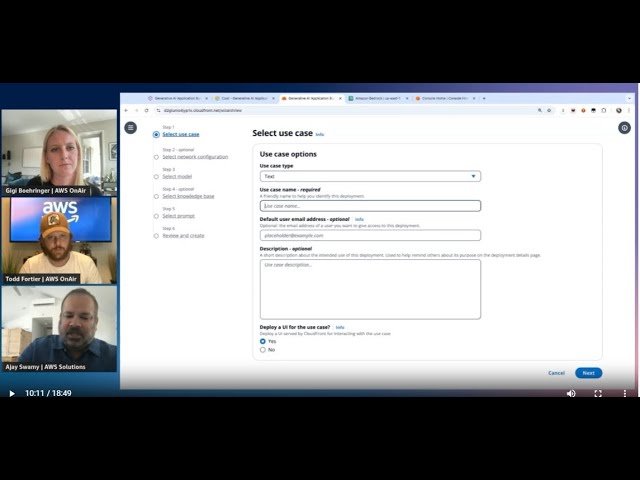The image size is (640, 480).
Task: Select No for deploying a UI
Action: [263, 350]
